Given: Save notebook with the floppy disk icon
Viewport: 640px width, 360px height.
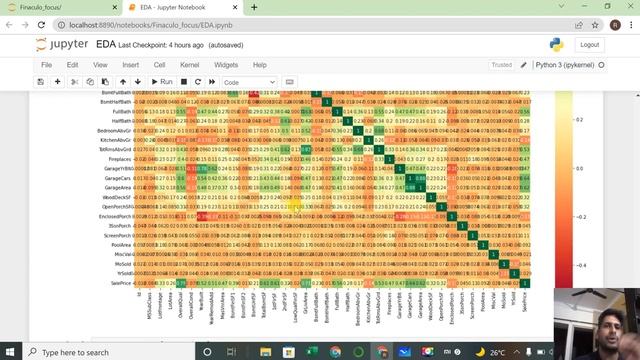Looking at the screenshot, I should pyautogui.click(x=40, y=82).
